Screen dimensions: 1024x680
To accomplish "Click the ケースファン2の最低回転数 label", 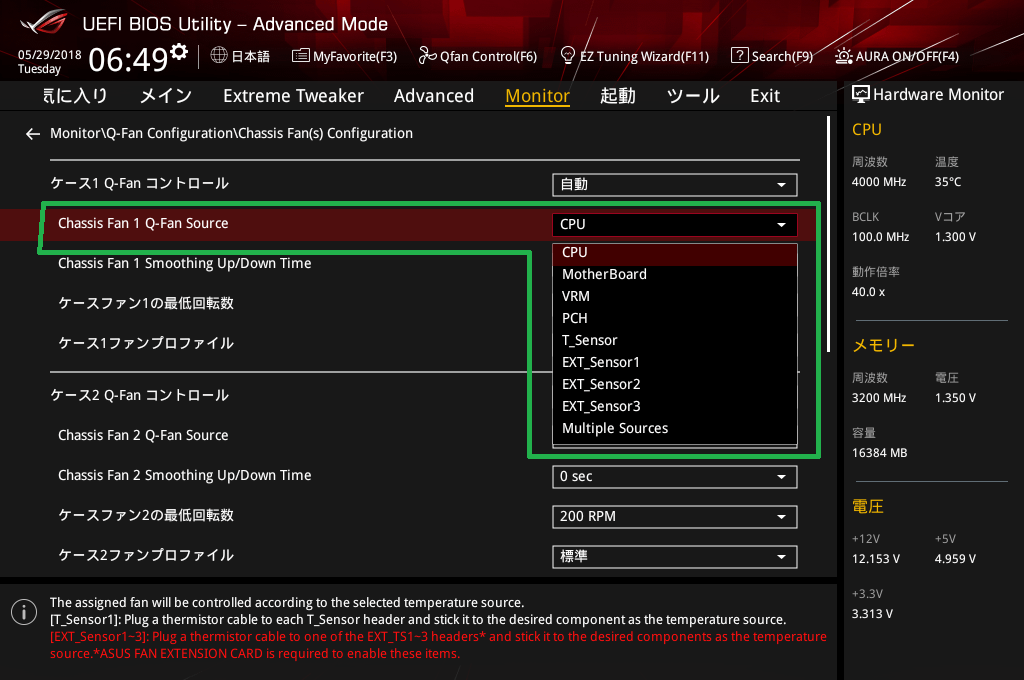I will coord(146,515).
